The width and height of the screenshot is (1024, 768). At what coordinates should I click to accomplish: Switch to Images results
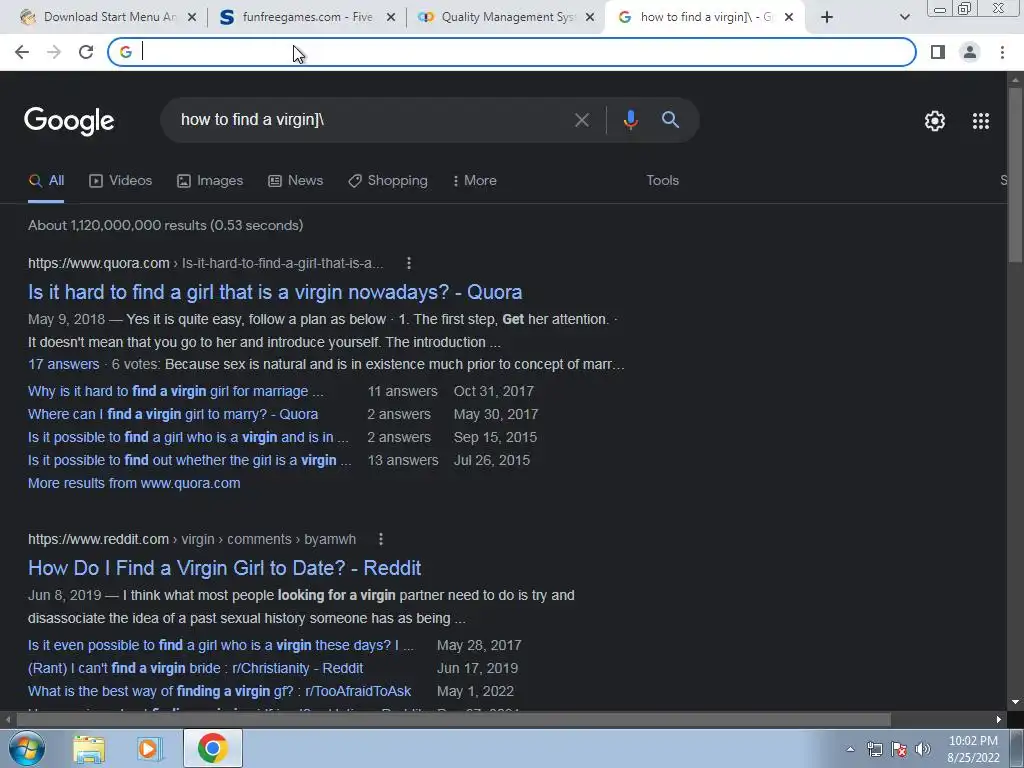pos(210,181)
